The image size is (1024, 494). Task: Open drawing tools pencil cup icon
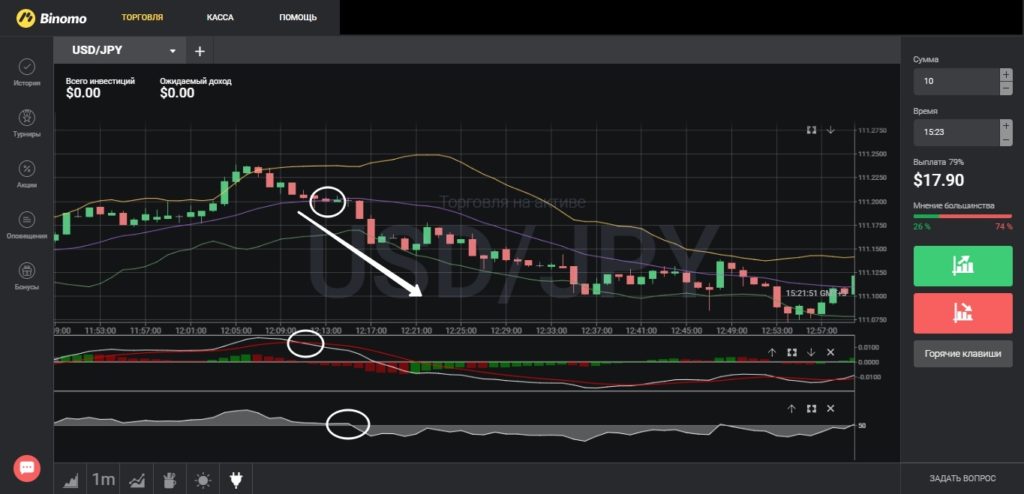click(x=170, y=480)
